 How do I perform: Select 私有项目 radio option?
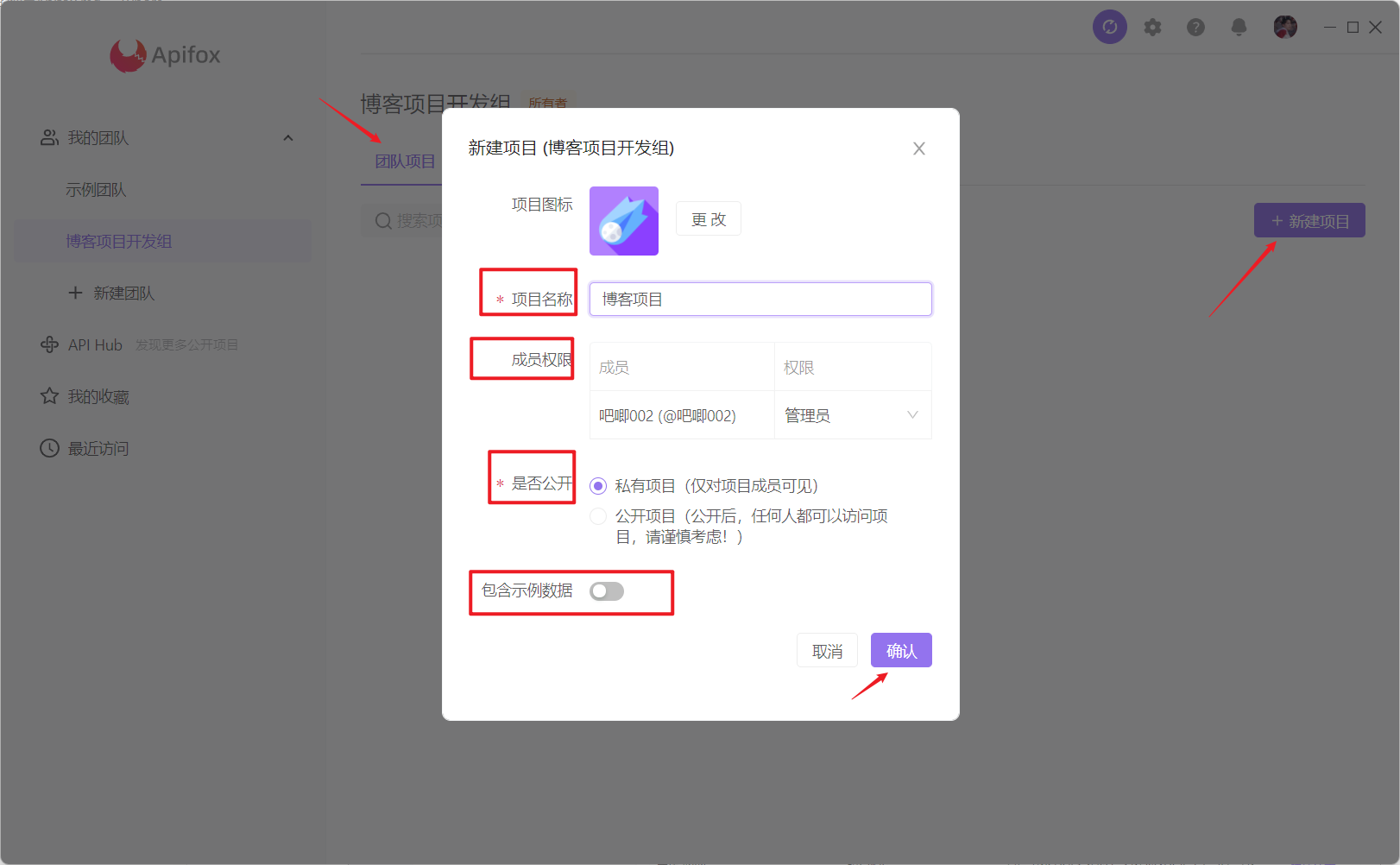[598, 486]
